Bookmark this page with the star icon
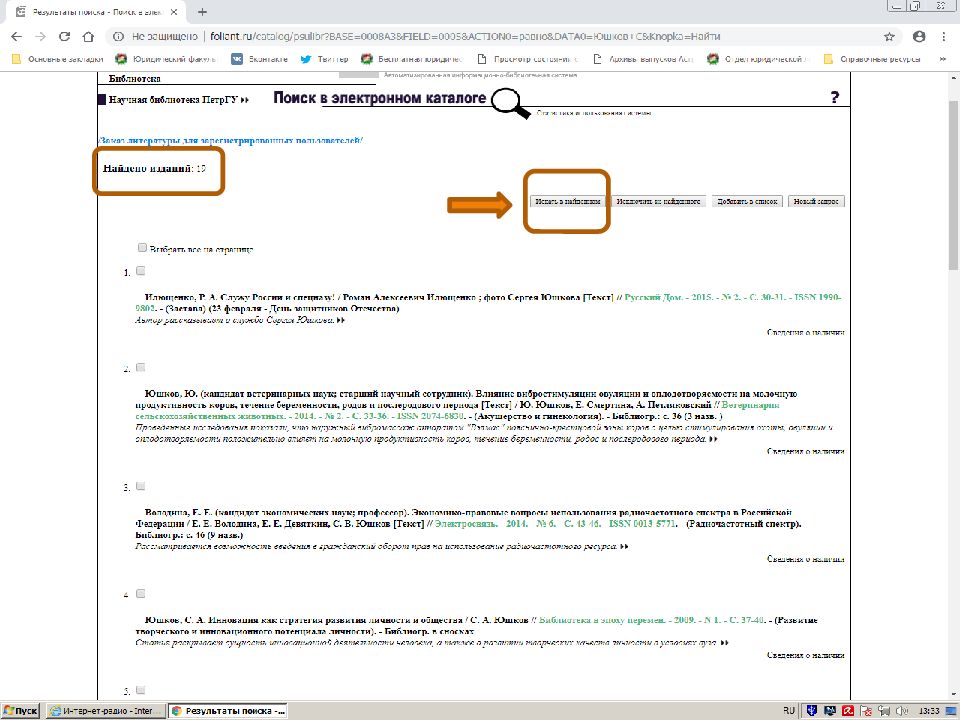 pos(889,36)
